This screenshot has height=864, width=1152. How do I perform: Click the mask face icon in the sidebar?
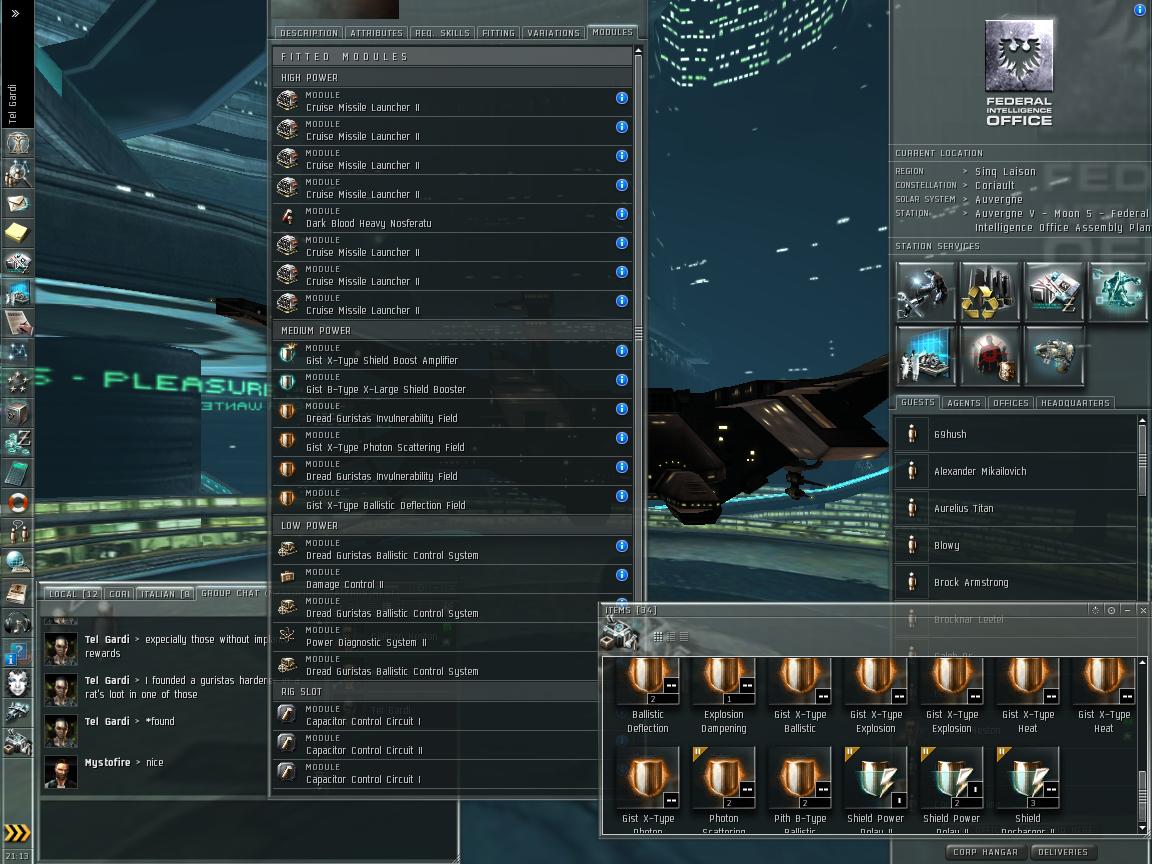tap(18, 683)
